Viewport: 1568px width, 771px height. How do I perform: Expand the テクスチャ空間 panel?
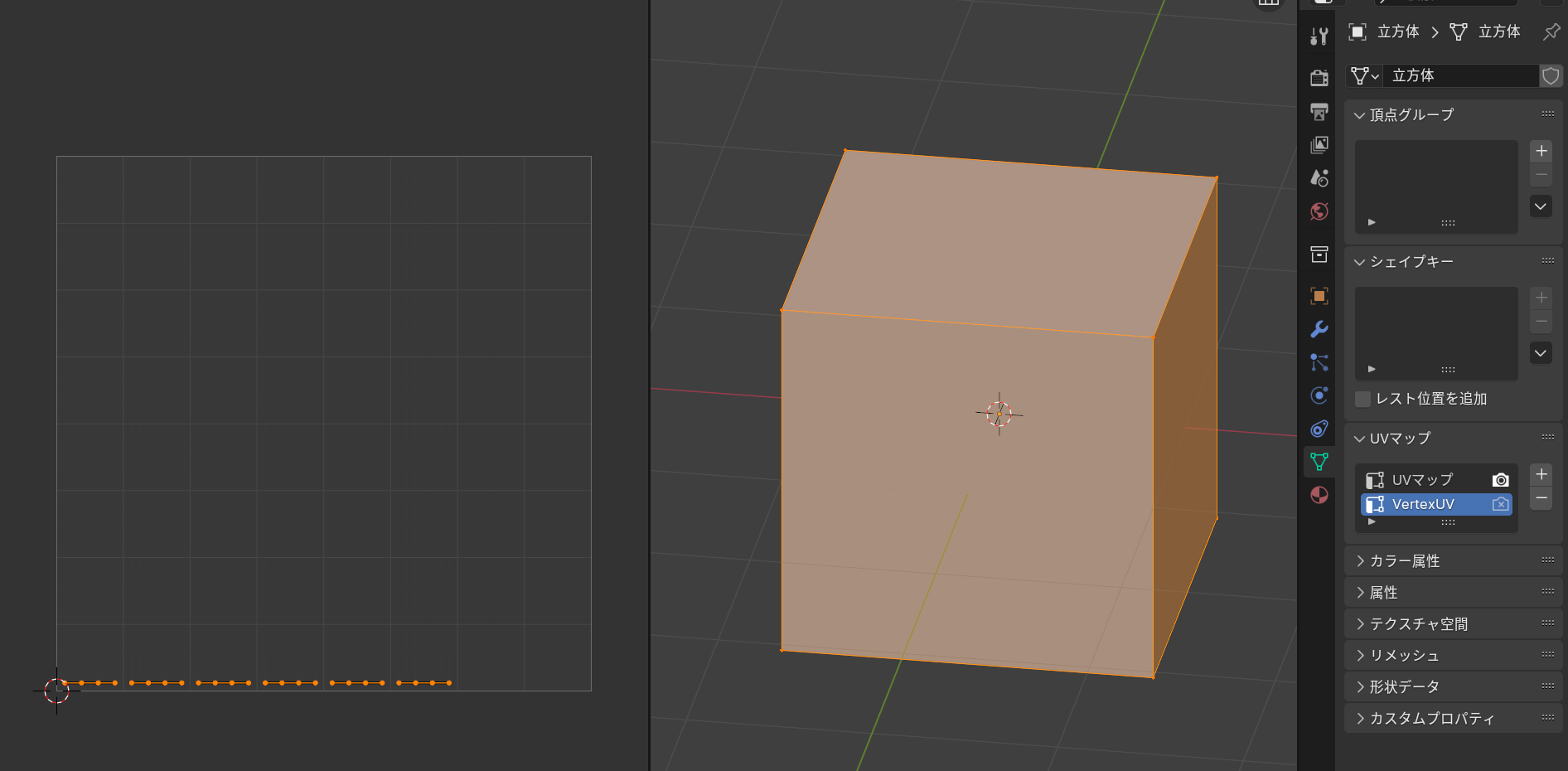pos(1454,624)
